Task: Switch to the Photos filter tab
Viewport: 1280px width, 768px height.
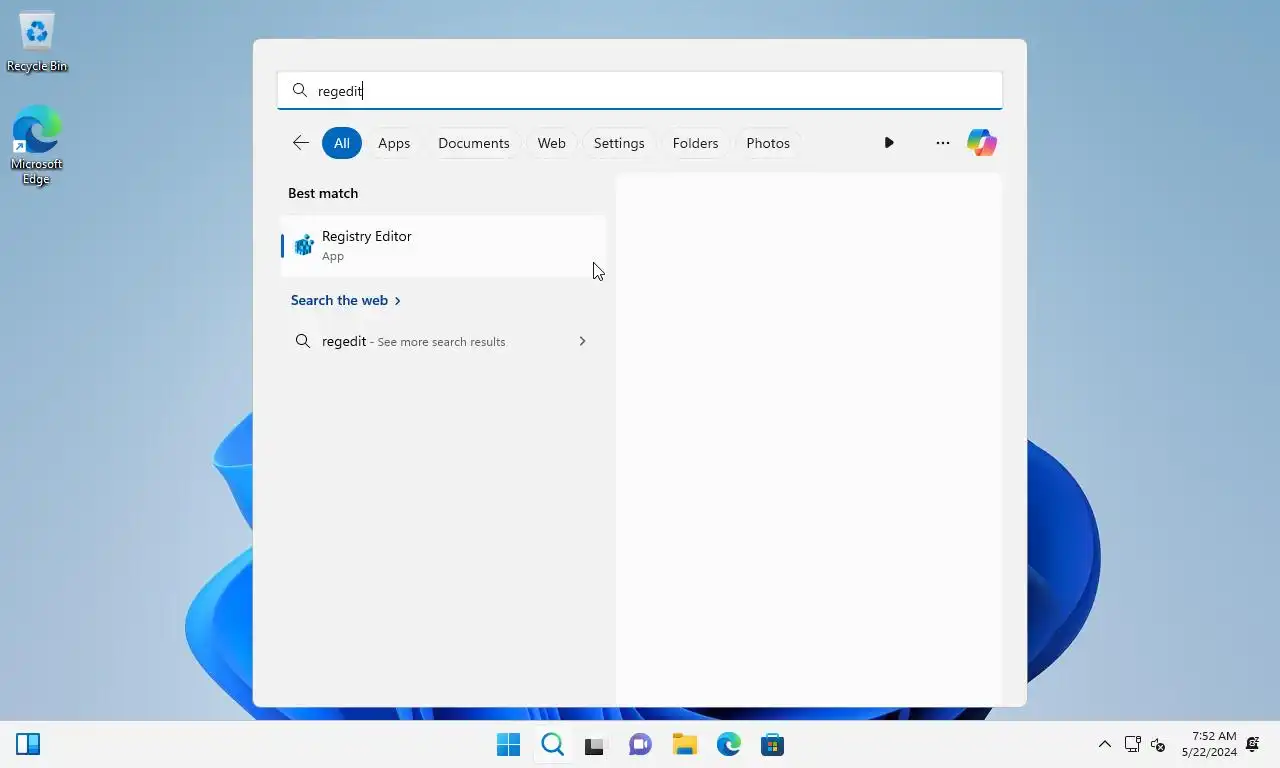Action: coord(768,143)
